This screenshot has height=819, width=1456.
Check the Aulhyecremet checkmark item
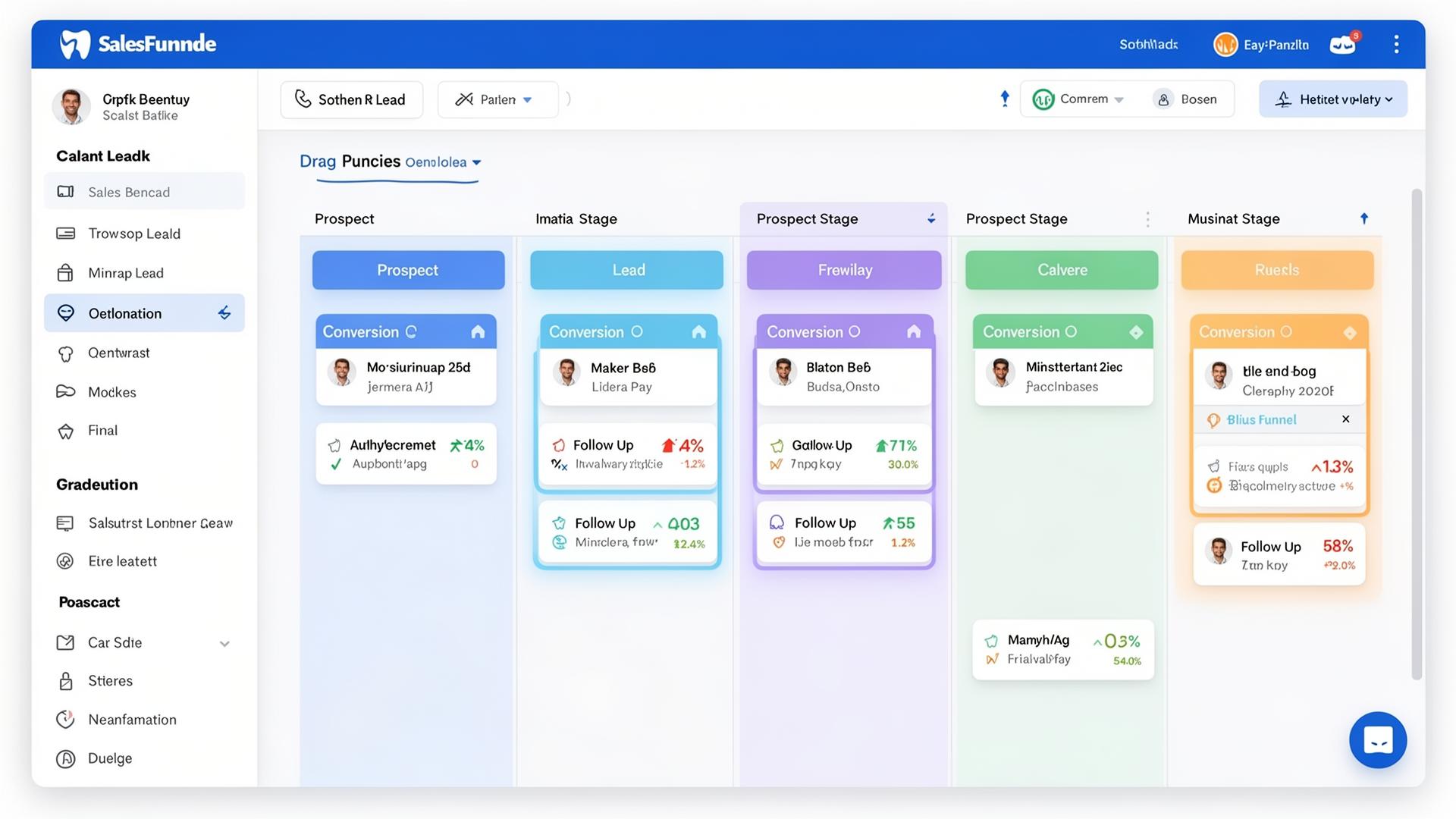pos(336,464)
